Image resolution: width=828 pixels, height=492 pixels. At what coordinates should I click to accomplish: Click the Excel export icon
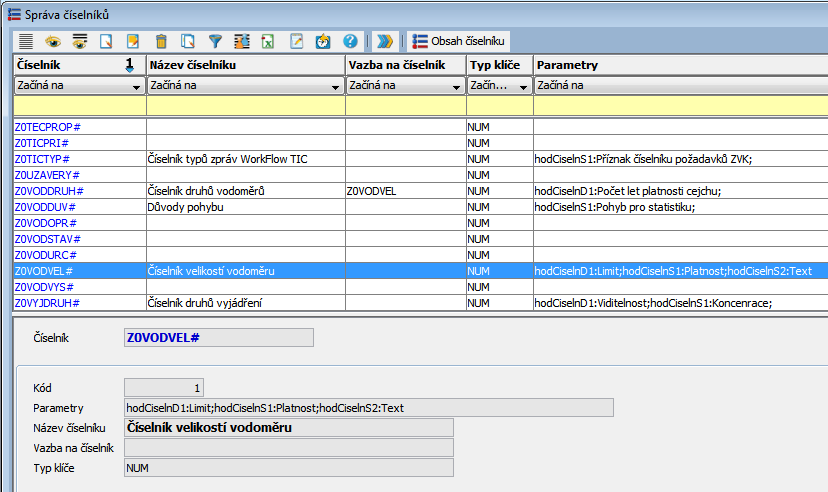pos(269,41)
